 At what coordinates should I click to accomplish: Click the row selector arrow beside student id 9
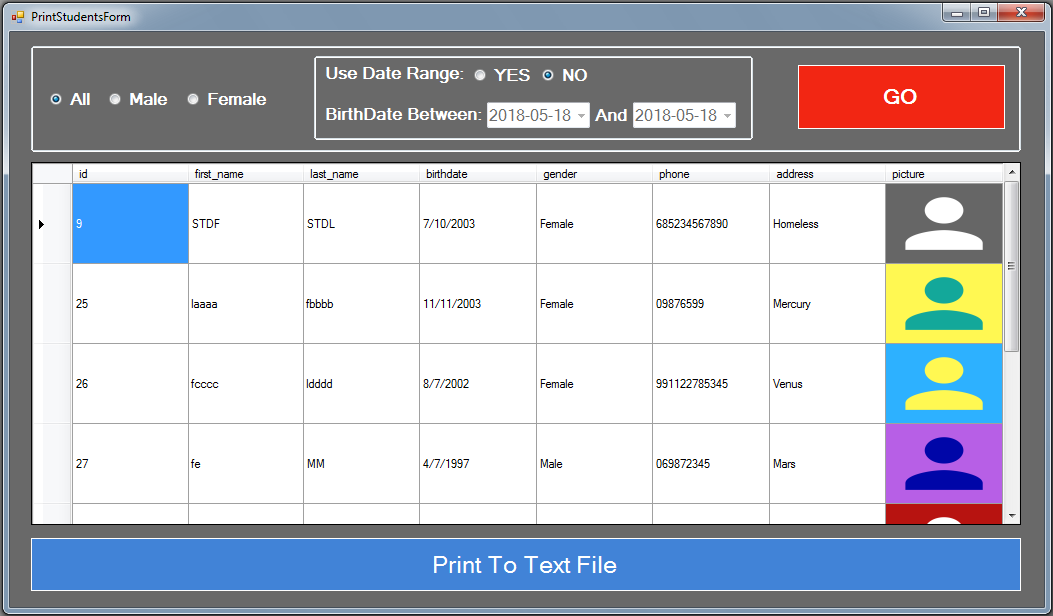click(42, 223)
